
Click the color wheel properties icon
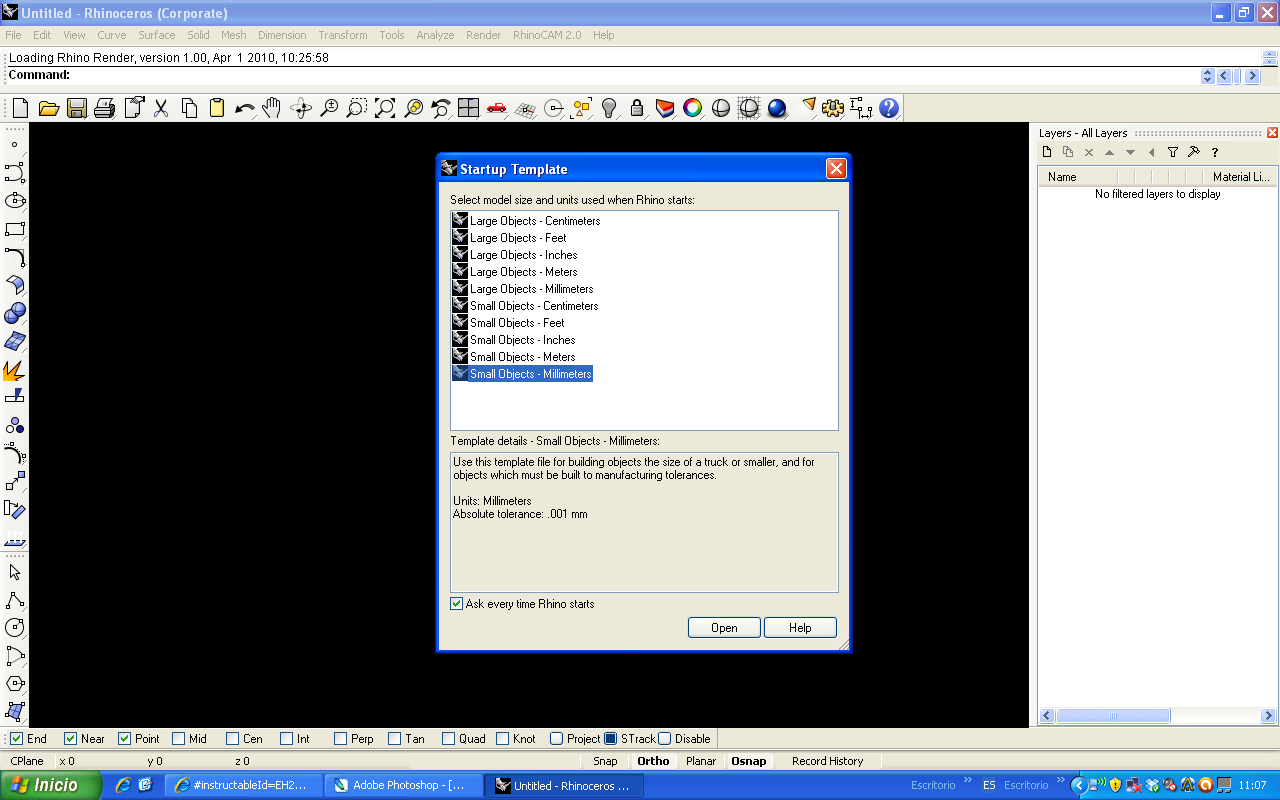click(x=693, y=108)
